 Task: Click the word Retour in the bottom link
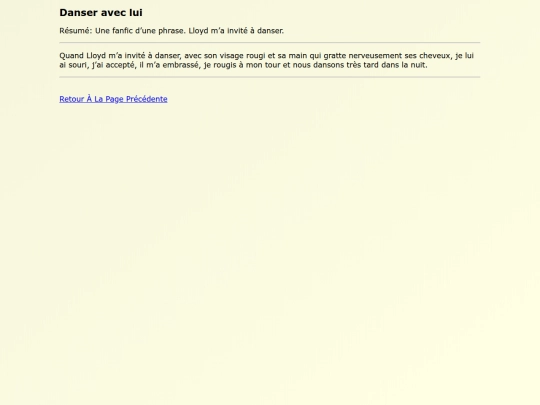[x=72, y=99]
